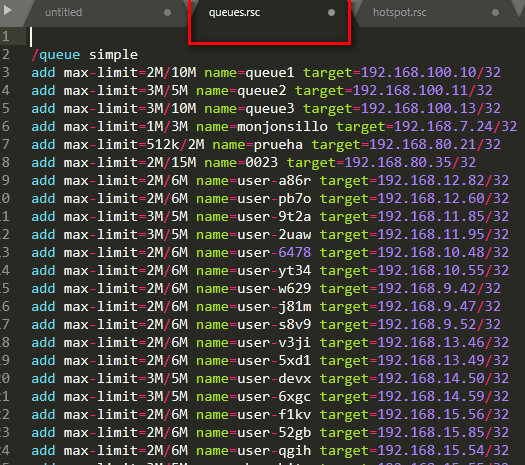525x465 pixels.
Task: Click name 'user-6xgc'
Action: click(274, 398)
